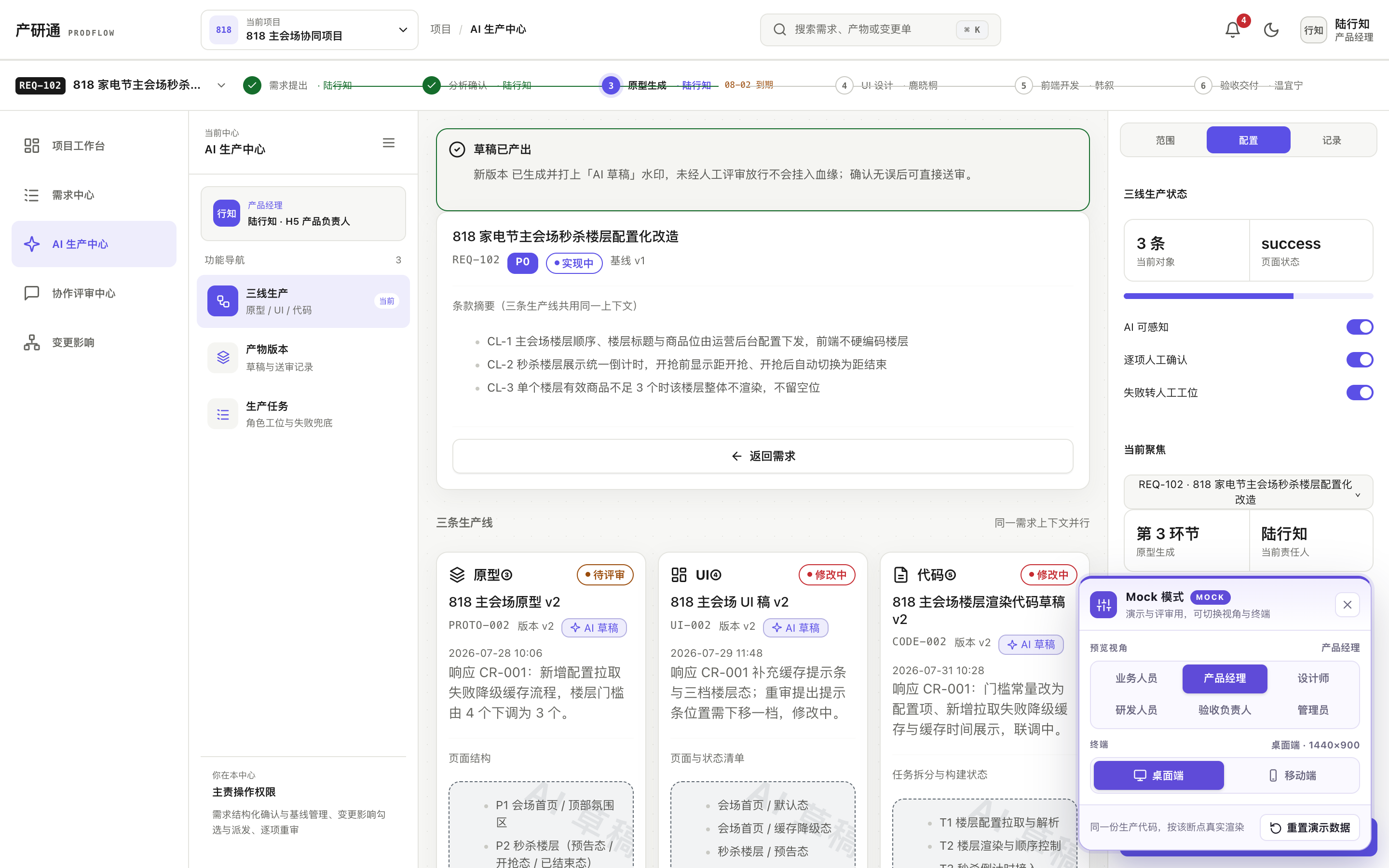
Task: Click the 修改中 status on 代码 card
Action: pyautogui.click(x=1048, y=575)
